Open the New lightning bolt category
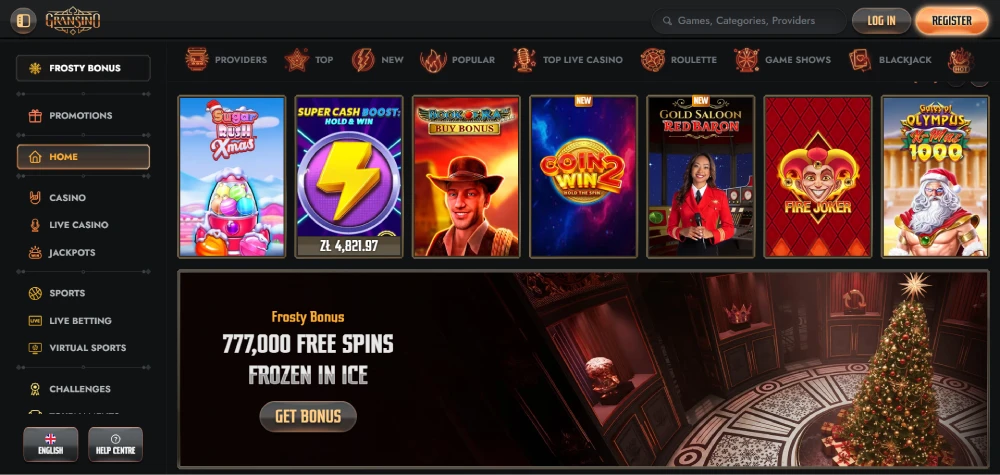This screenshot has width=1000, height=475. [x=363, y=59]
